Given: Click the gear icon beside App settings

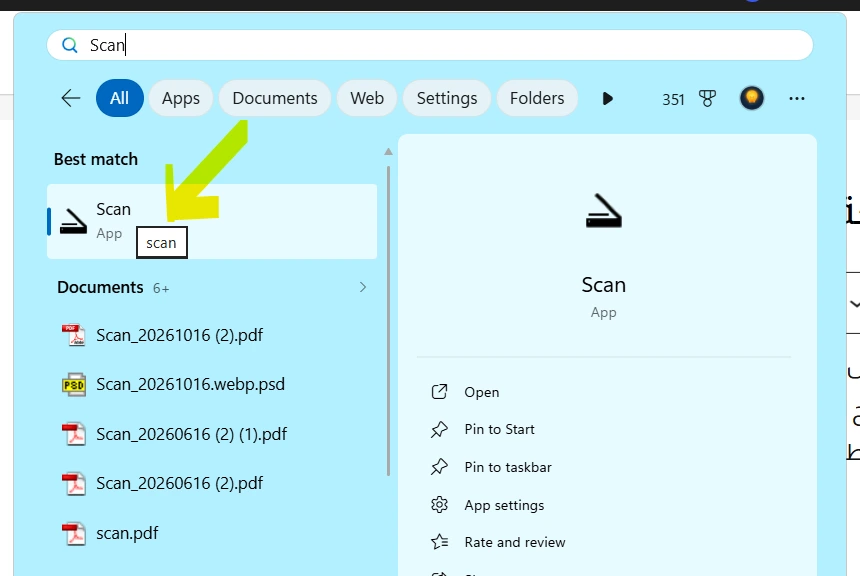Looking at the screenshot, I should [439, 505].
